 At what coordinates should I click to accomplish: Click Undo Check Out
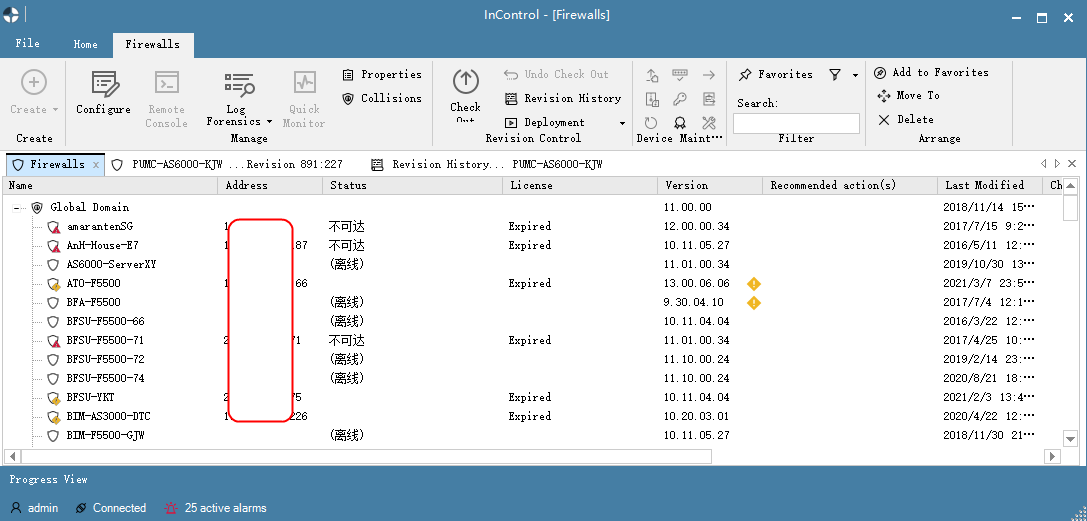[556, 74]
